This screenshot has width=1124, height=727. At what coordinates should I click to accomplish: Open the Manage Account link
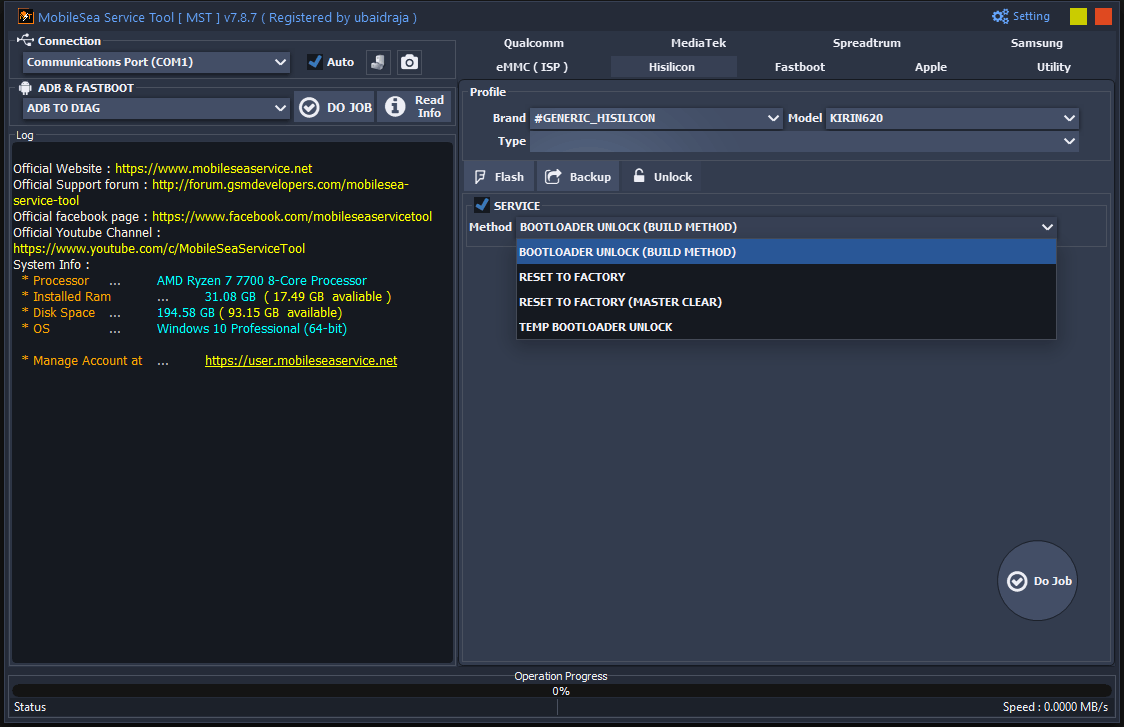(x=301, y=361)
